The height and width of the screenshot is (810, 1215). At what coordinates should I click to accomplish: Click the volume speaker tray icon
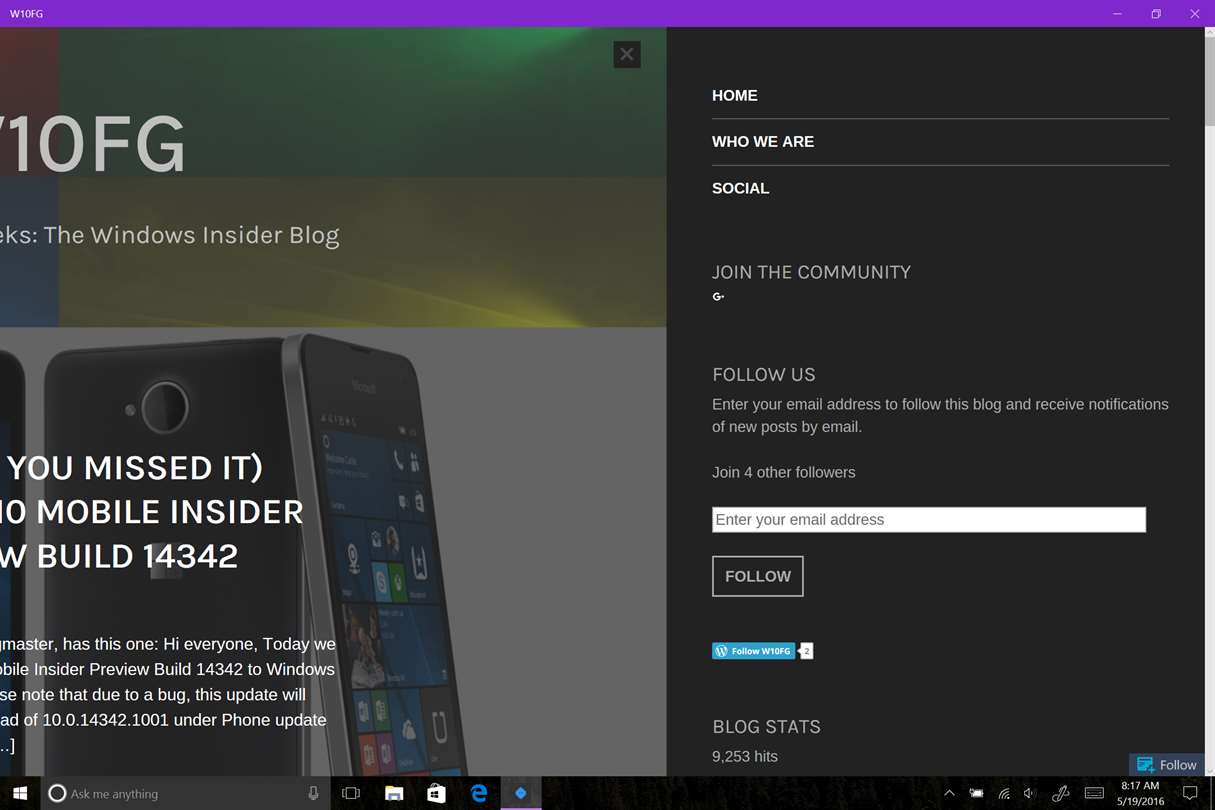[1030, 793]
